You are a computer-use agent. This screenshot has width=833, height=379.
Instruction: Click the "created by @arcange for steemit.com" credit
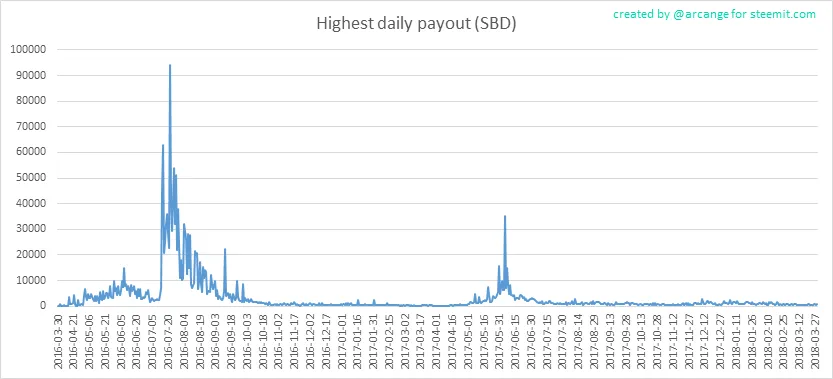pyautogui.click(x=714, y=14)
